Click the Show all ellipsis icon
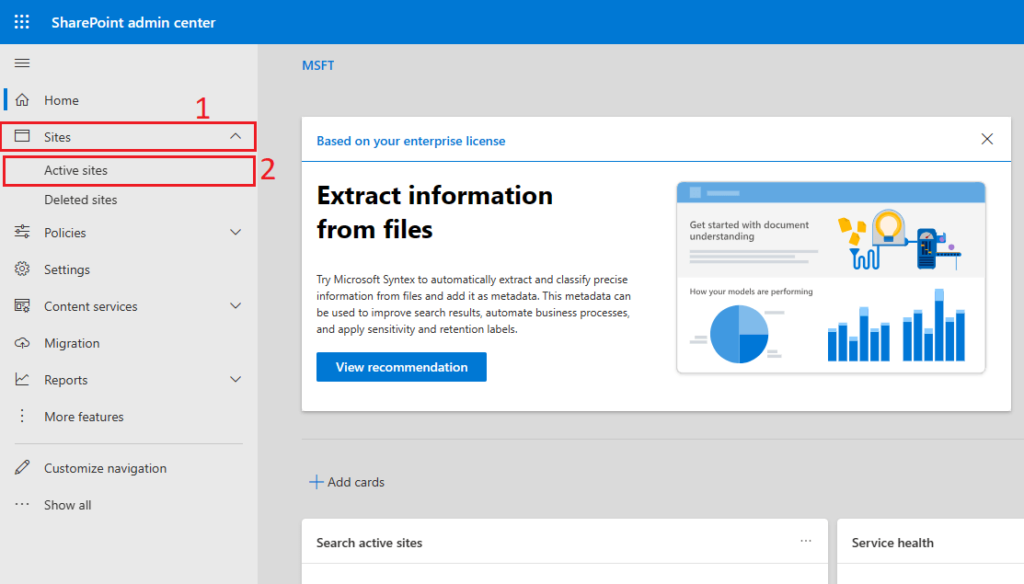 point(22,504)
